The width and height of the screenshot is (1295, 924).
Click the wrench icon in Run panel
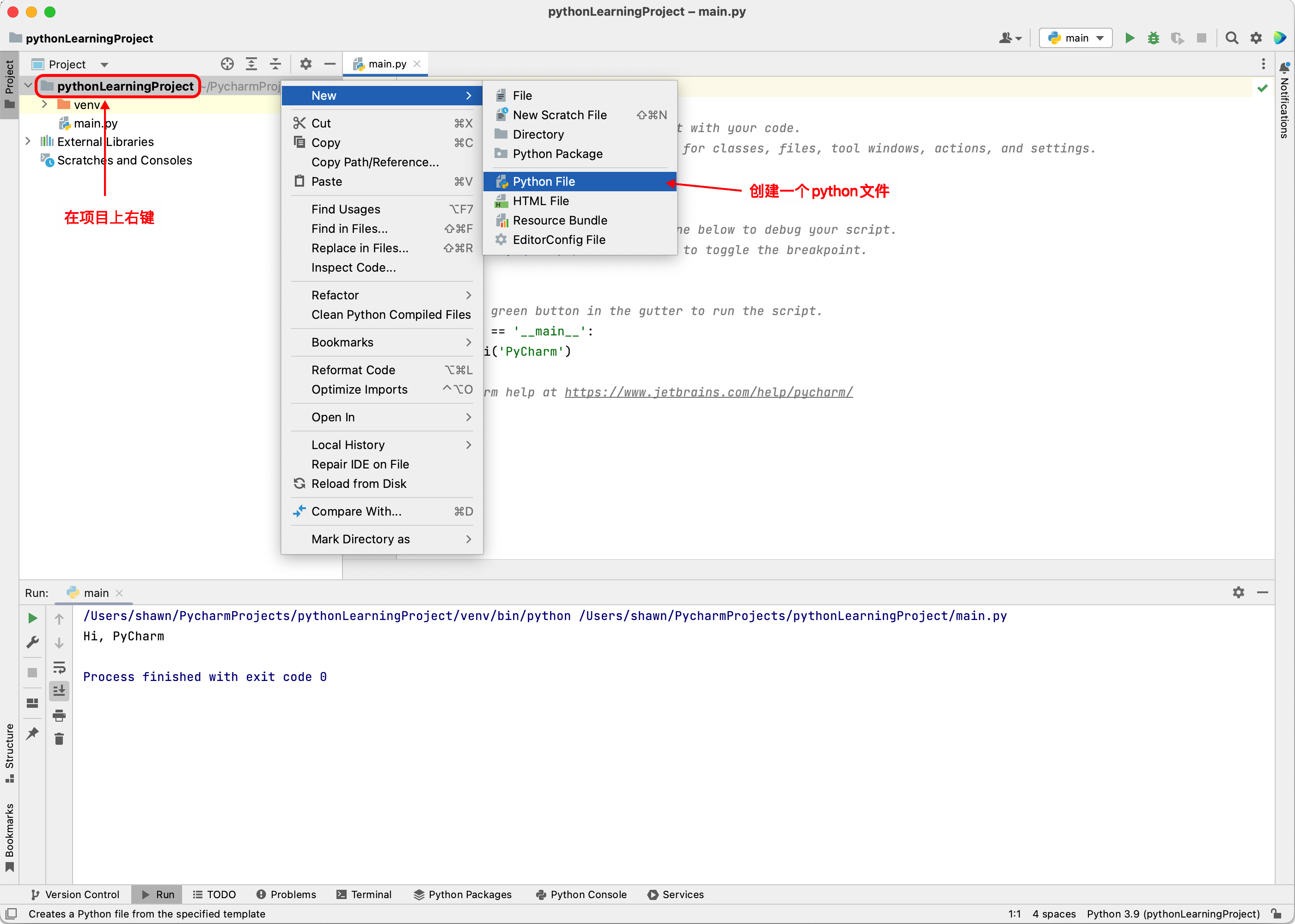[x=32, y=642]
